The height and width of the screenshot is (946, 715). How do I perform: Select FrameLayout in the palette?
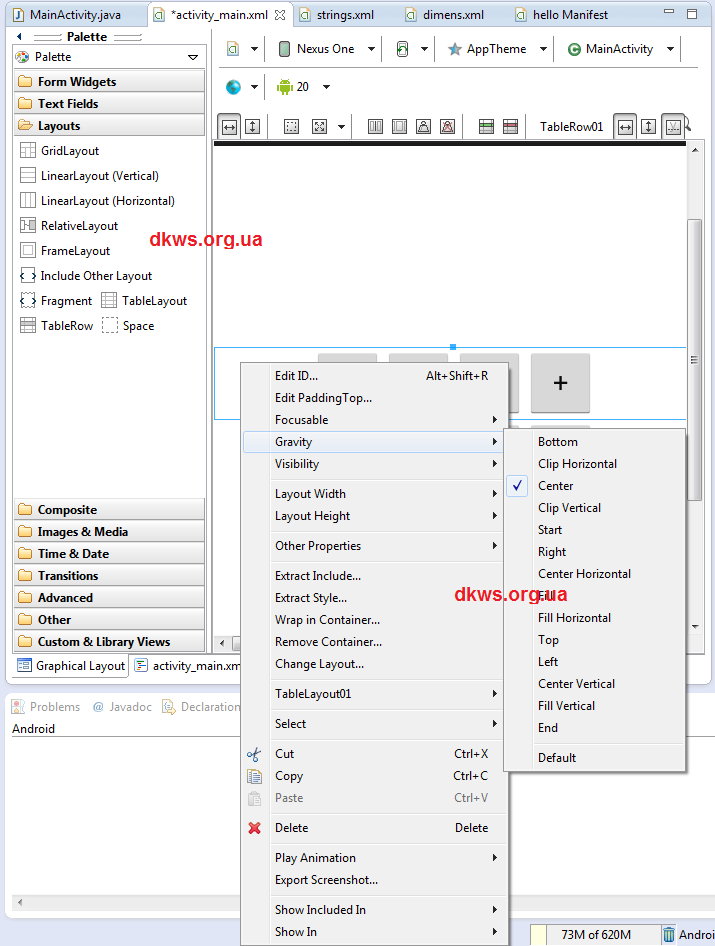pyautogui.click(x=66, y=250)
